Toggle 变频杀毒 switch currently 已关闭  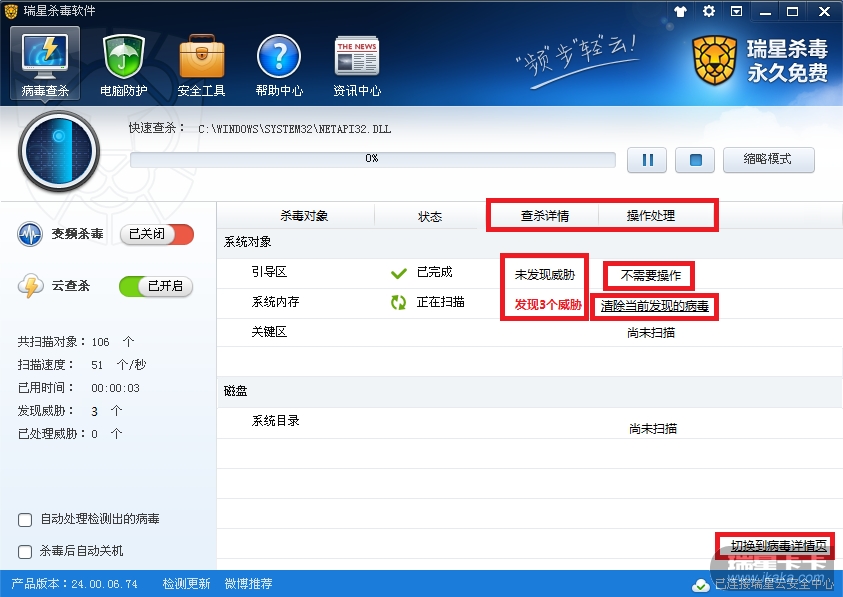pos(156,234)
